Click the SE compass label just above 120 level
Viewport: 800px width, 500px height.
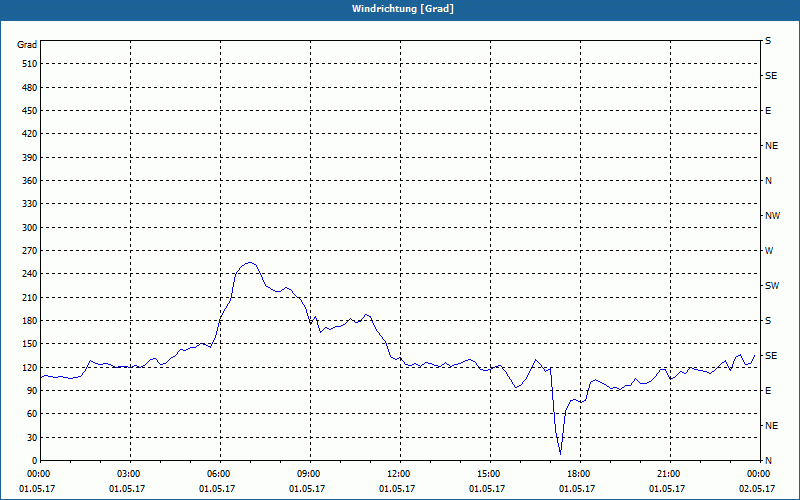point(771,356)
